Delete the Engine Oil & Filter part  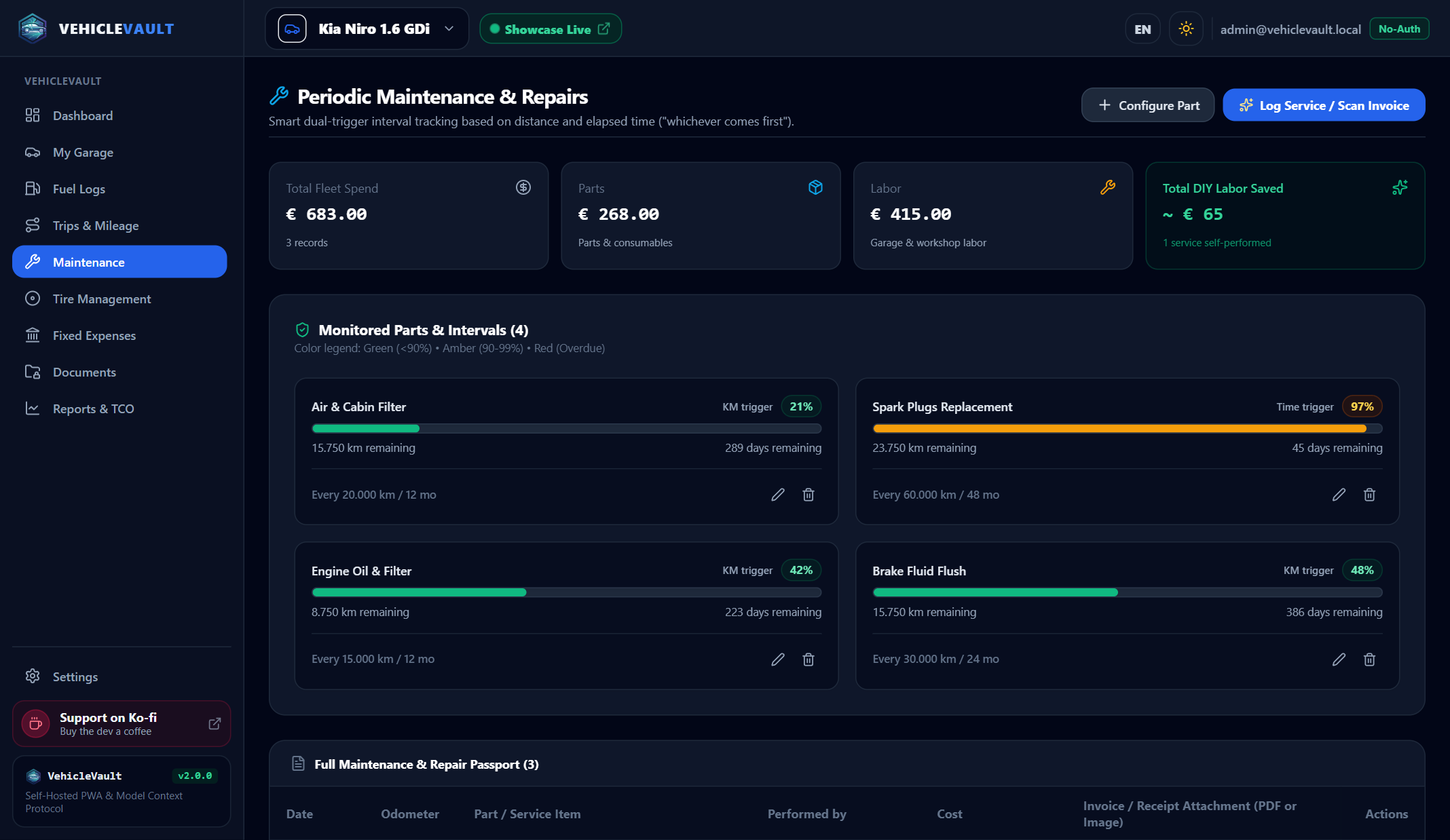808,659
